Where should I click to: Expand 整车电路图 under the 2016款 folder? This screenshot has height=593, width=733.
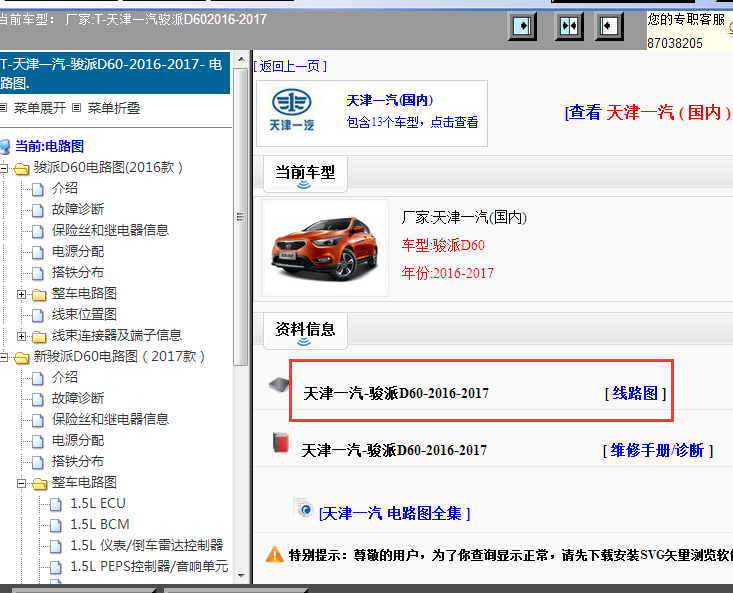pos(22,294)
